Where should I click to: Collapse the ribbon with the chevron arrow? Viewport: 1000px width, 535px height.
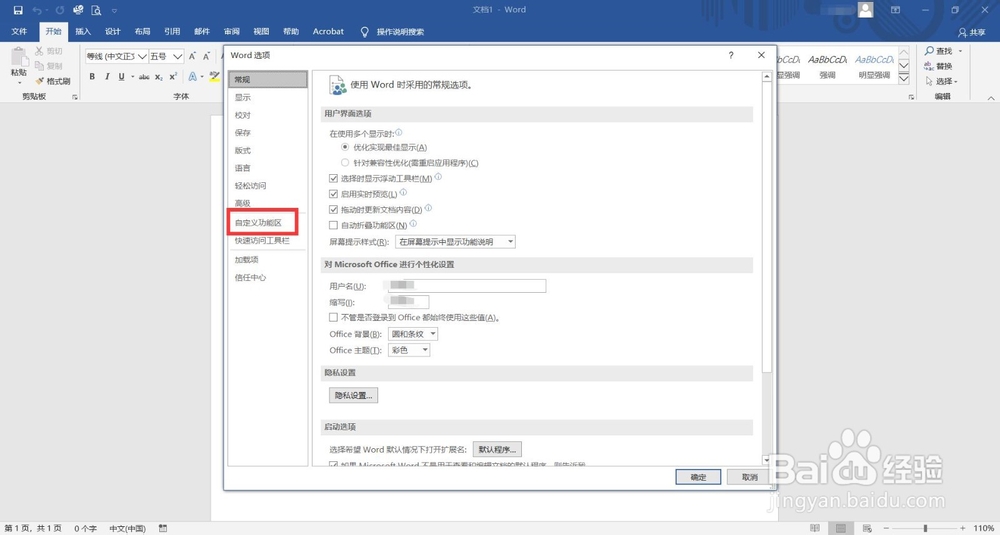(x=991, y=98)
